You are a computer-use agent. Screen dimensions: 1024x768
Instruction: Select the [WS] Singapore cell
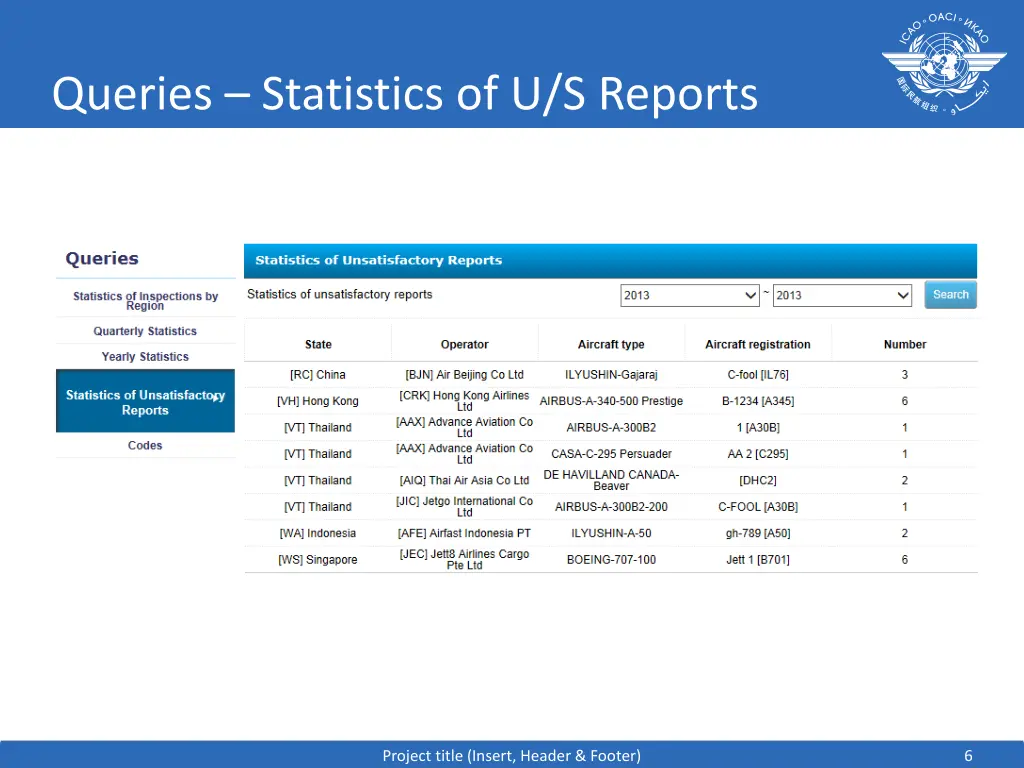(x=318, y=560)
